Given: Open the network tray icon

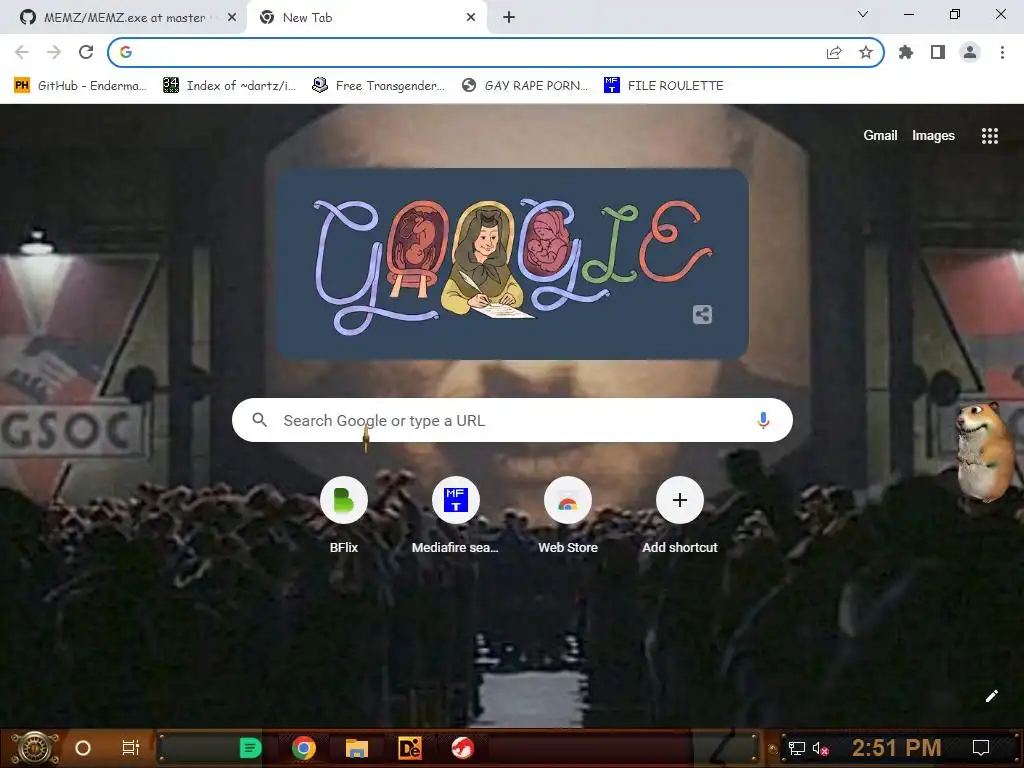Looking at the screenshot, I should click(797, 748).
